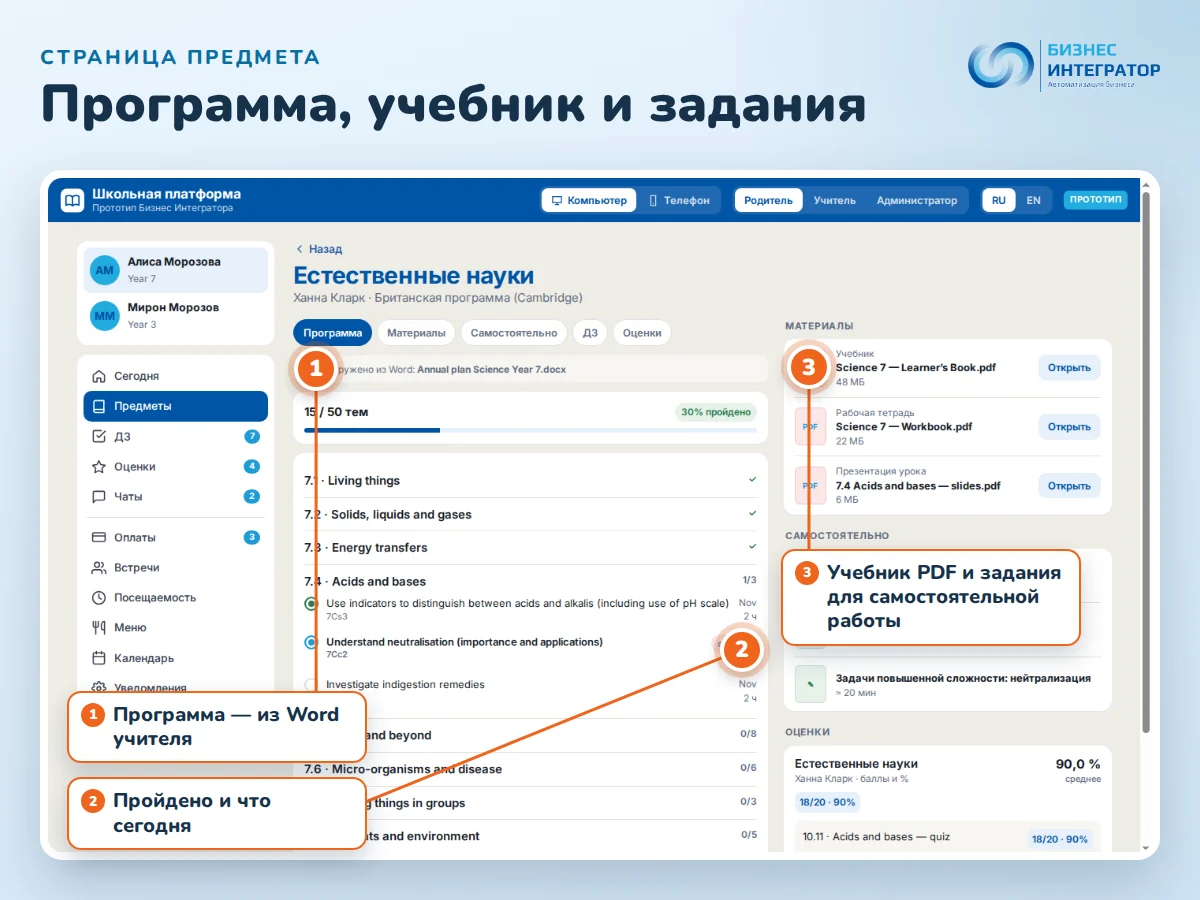Expand 7.2 Solids, liquids and gases
Image resolution: width=1200 pixels, height=900 pixels.
tap(530, 514)
